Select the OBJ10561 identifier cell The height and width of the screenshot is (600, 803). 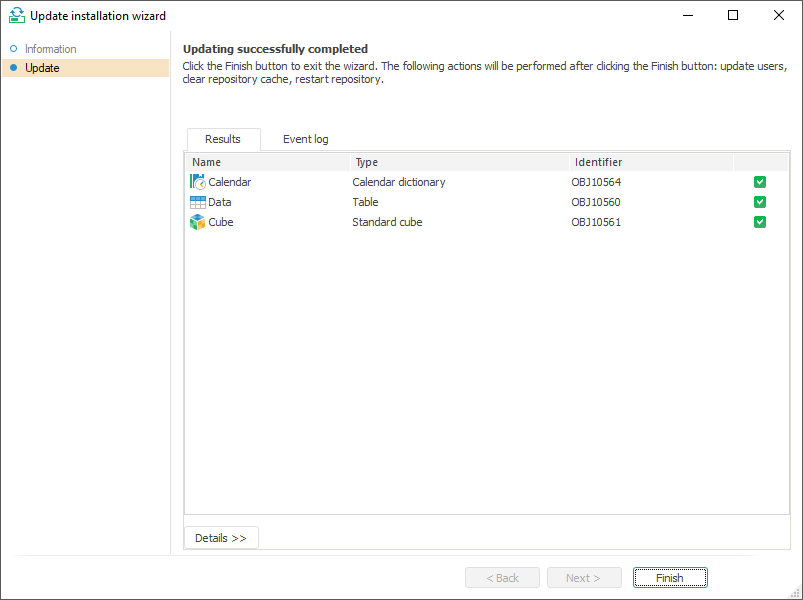596,222
